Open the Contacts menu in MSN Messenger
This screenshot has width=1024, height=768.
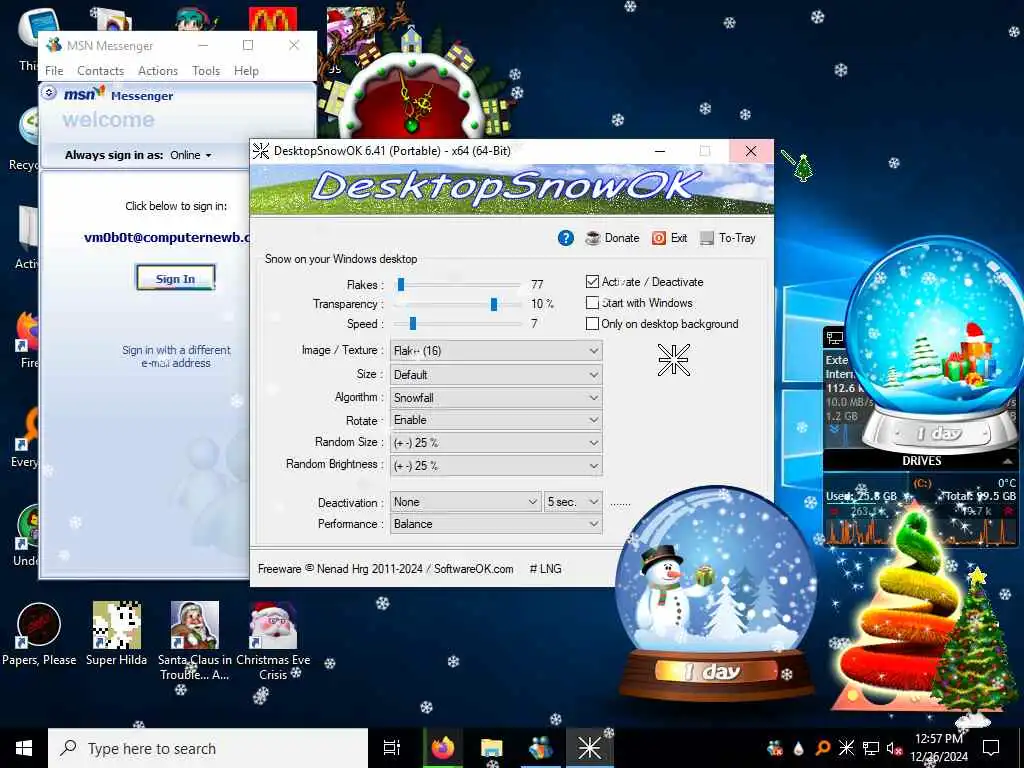tap(101, 71)
